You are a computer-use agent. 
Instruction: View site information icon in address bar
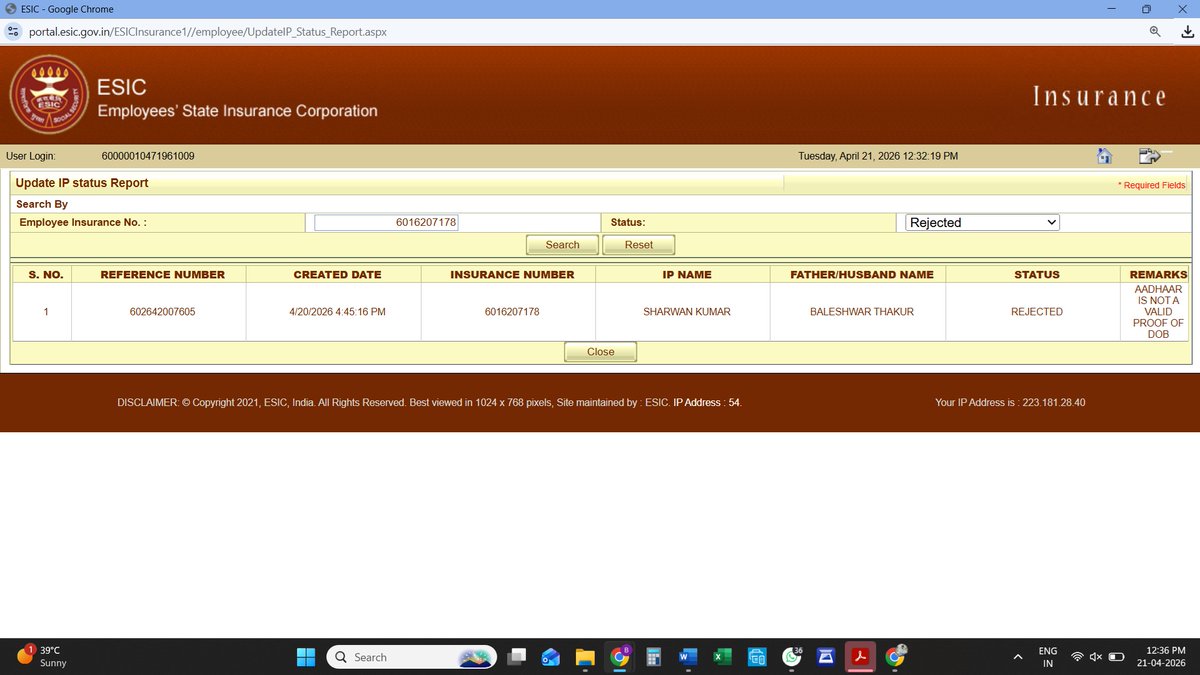coord(13,31)
